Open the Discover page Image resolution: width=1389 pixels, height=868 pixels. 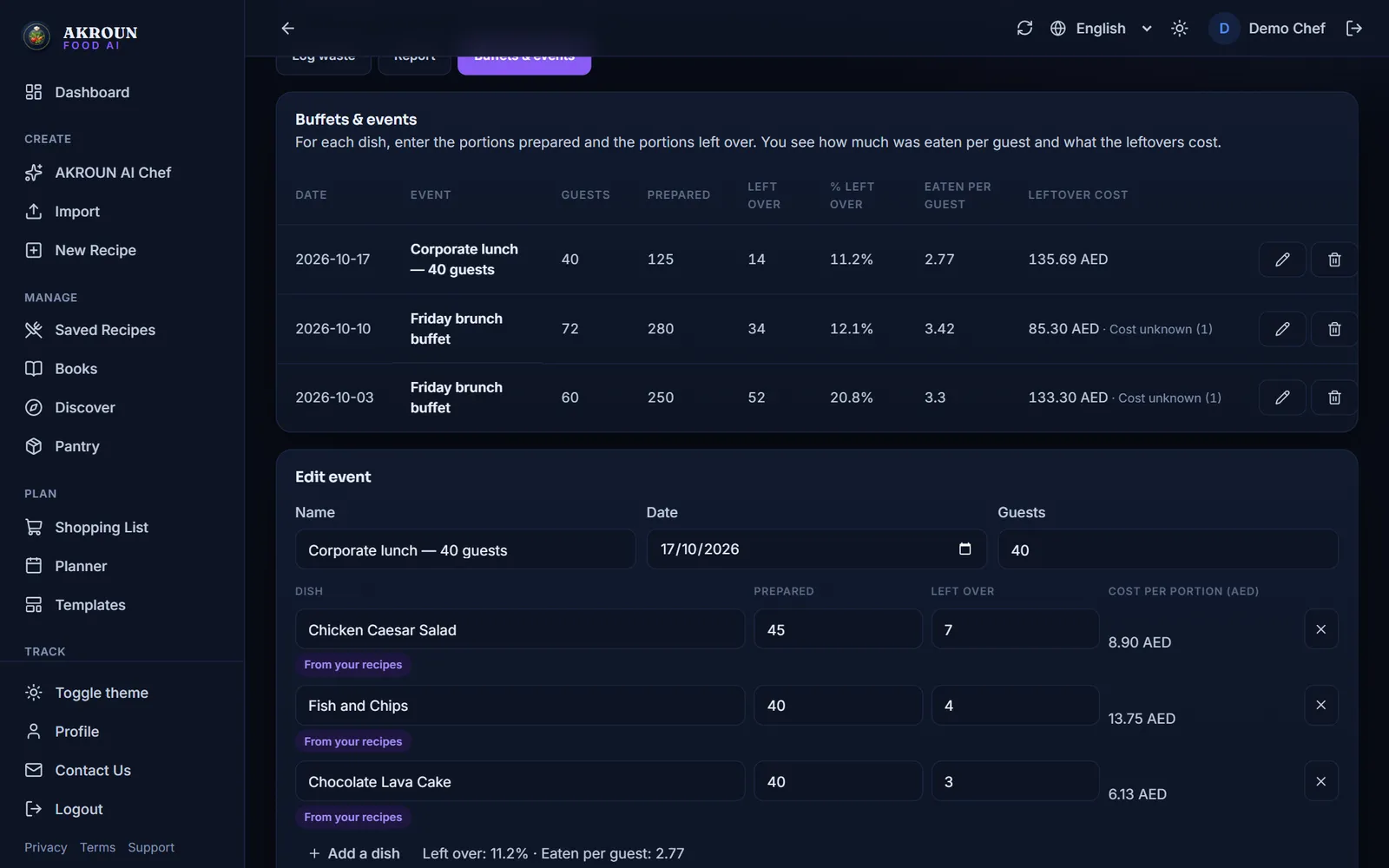coord(122,407)
